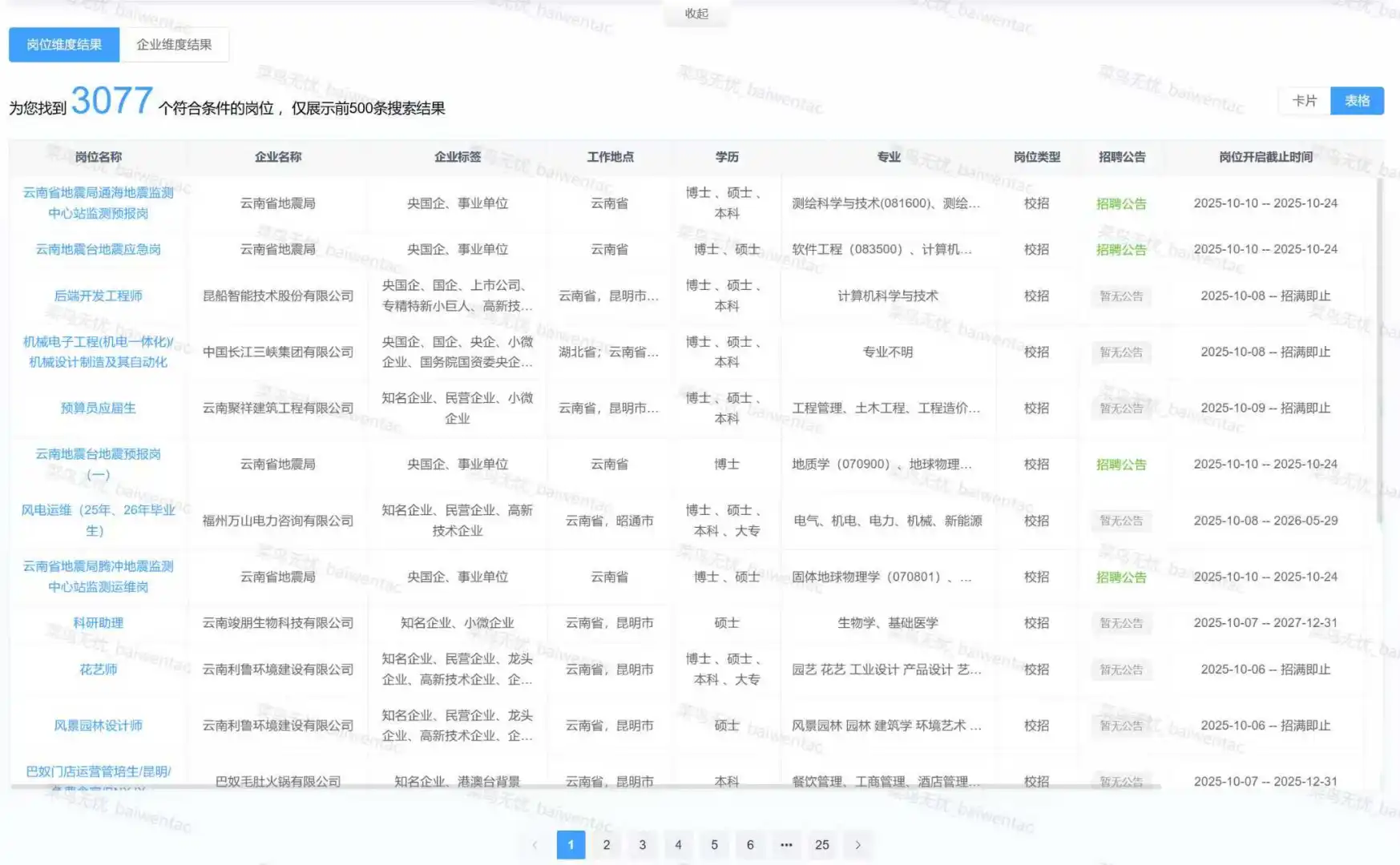Switch to the 岗位维度结果 tab
The height and width of the screenshot is (865, 1400).
pos(63,44)
